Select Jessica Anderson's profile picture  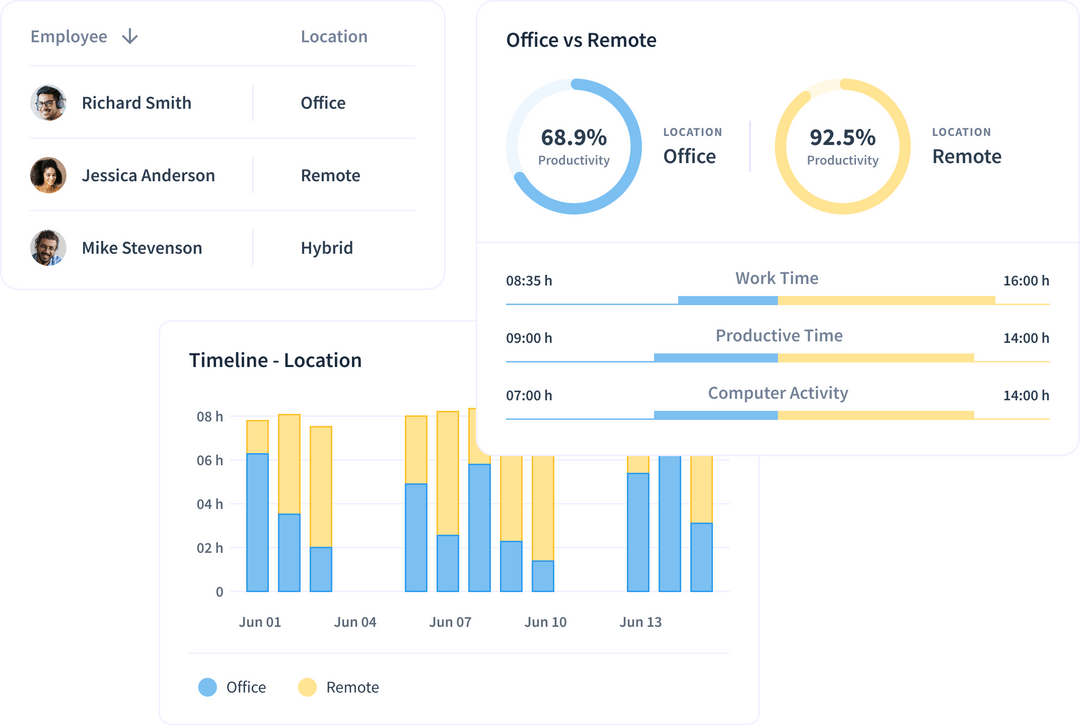click(48, 175)
